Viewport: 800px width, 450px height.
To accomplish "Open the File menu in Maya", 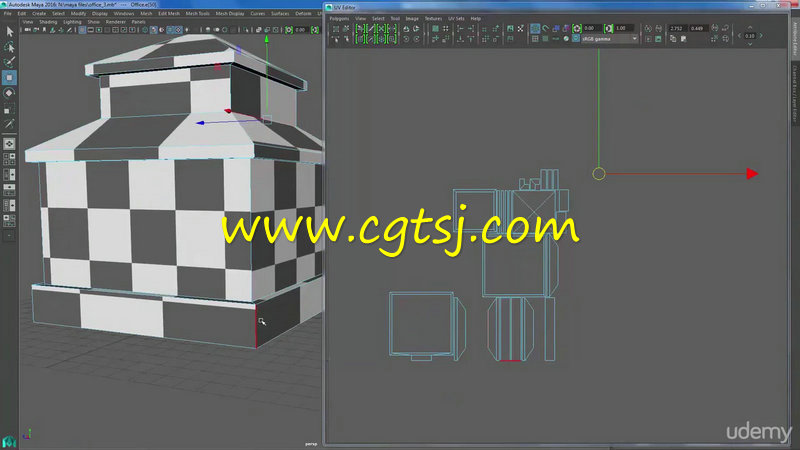I will [7, 13].
